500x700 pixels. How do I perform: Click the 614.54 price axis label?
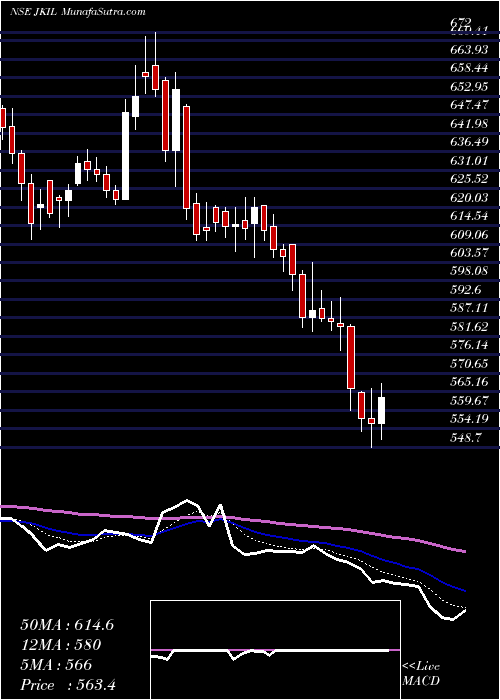pos(469,216)
